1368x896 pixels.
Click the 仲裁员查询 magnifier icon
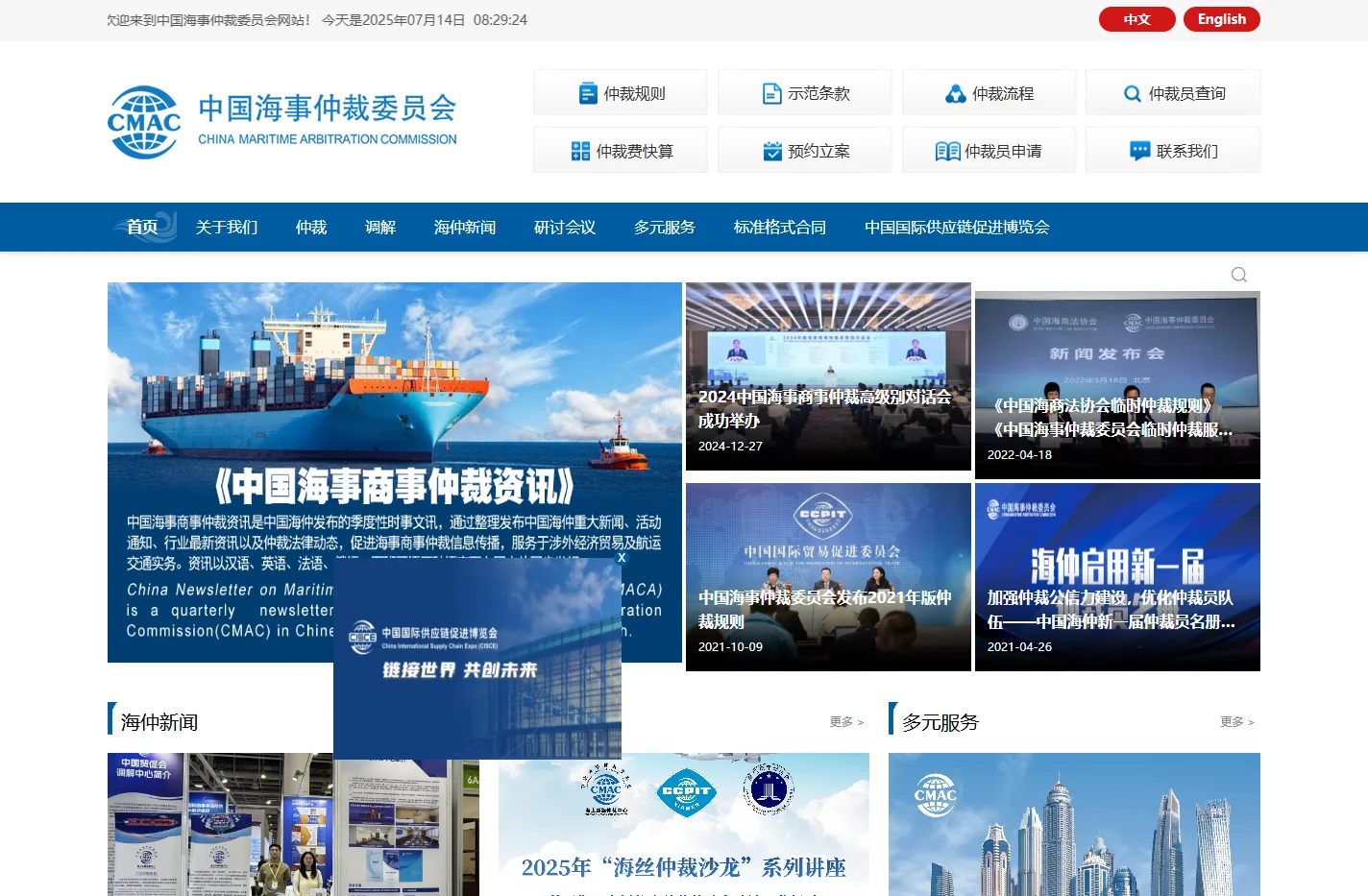pos(1133,93)
